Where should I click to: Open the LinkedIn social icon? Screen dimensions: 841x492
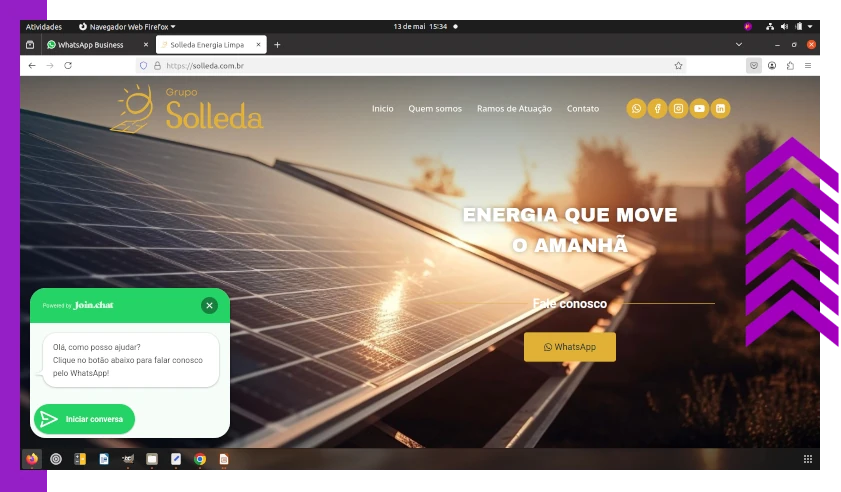point(720,108)
